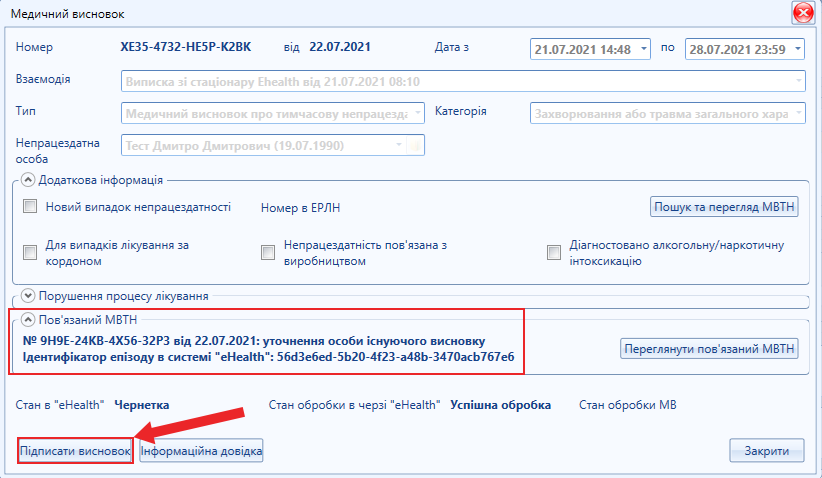Select the number XE35-4732-HE5P-K2BK text

click(x=186, y=47)
